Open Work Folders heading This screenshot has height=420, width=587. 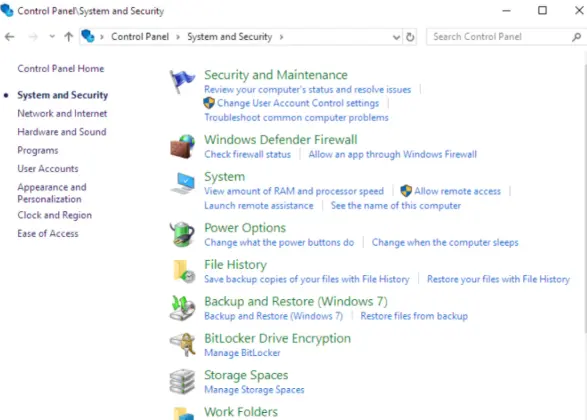point(241,412)
